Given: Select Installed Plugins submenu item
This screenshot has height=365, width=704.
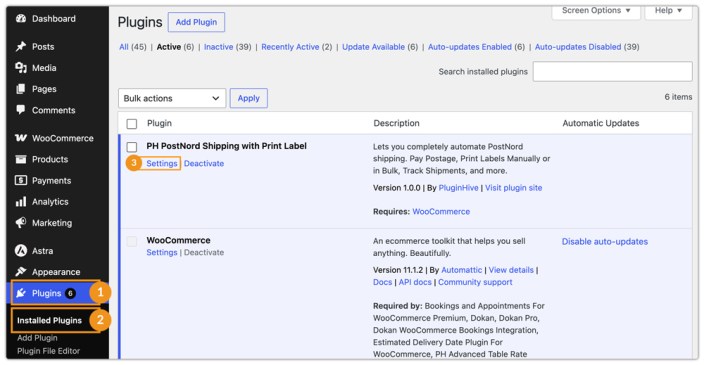Looking at the screenshot, I should tap(49, 320).
